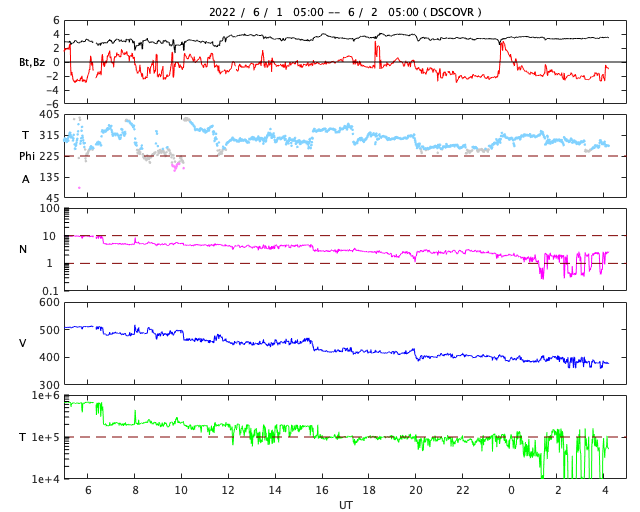The height and width of the screenshot is (512, 640).
Task: Click the '14' hour tick on the UT axis
Action: pyautogui.click(x=275, y=490)
